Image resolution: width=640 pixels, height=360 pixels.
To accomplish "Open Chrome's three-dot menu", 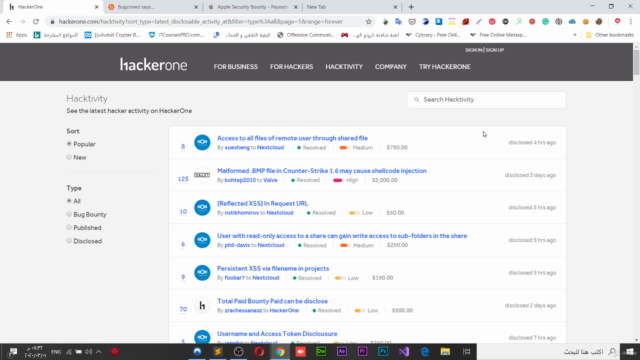I will click(x=631, y=22).
